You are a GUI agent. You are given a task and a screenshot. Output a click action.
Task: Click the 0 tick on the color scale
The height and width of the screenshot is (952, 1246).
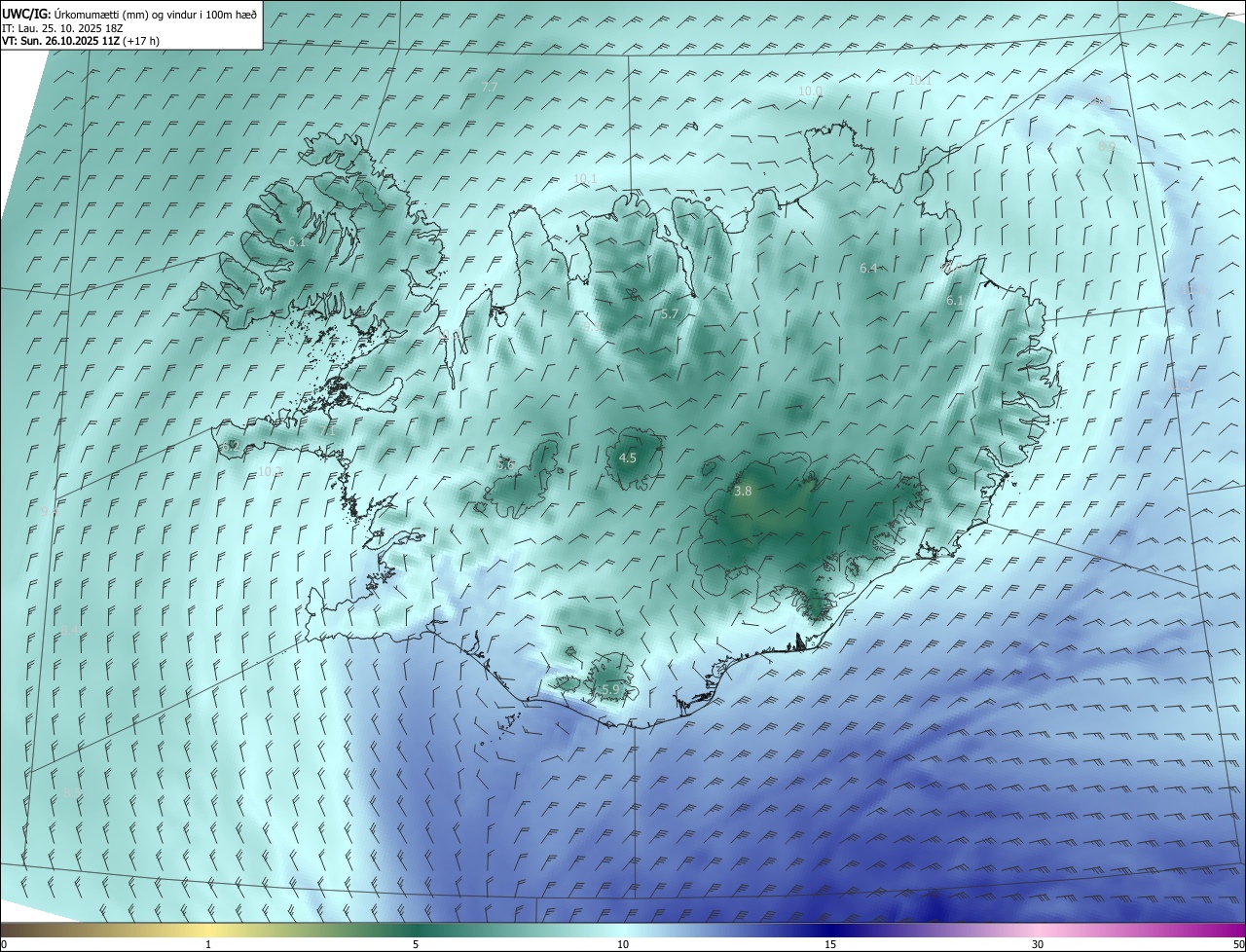(x=4, y=944)
